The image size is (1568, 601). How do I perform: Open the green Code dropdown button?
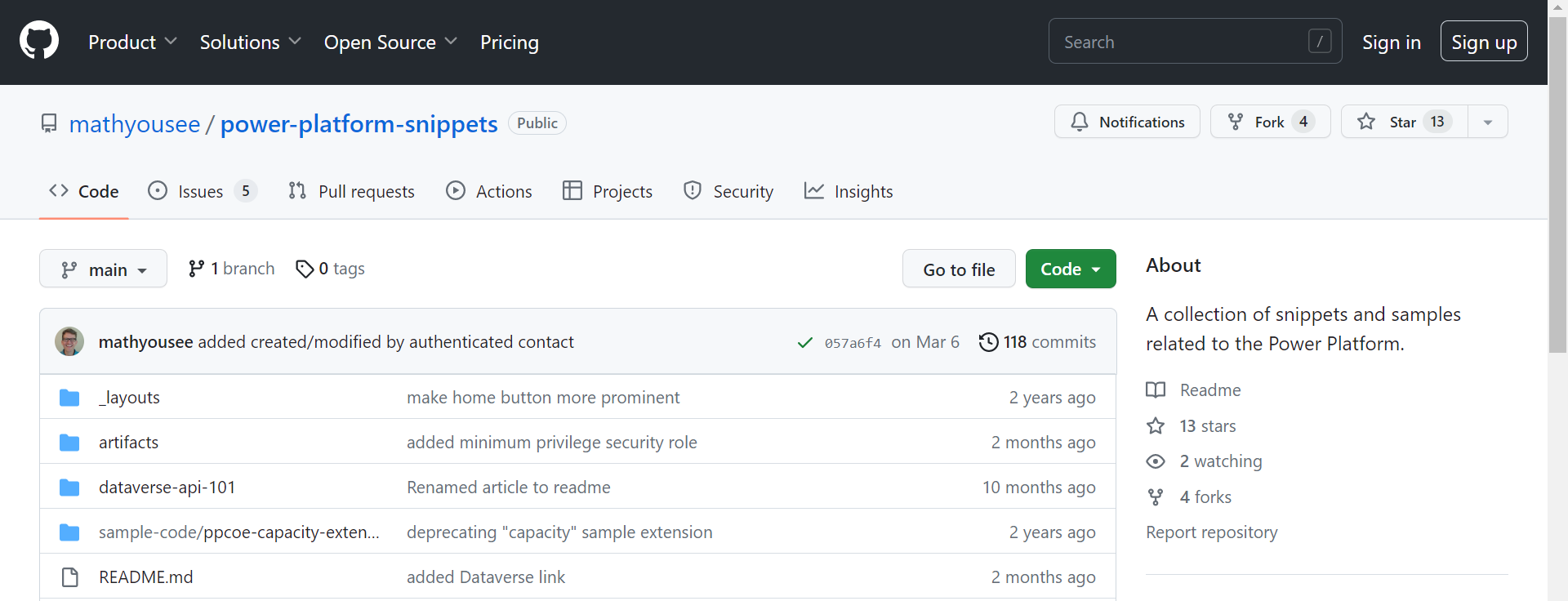(x=1071, y=269)
